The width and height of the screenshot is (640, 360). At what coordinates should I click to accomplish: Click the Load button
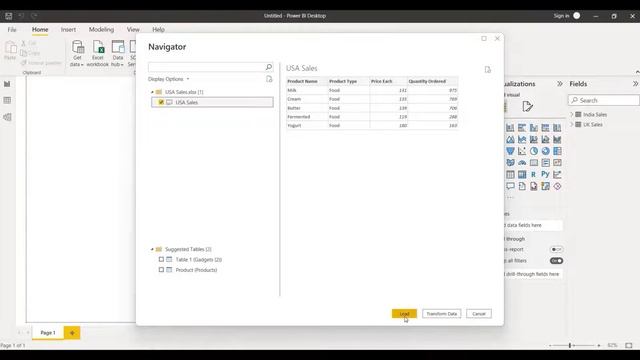(x=404, y=313)
